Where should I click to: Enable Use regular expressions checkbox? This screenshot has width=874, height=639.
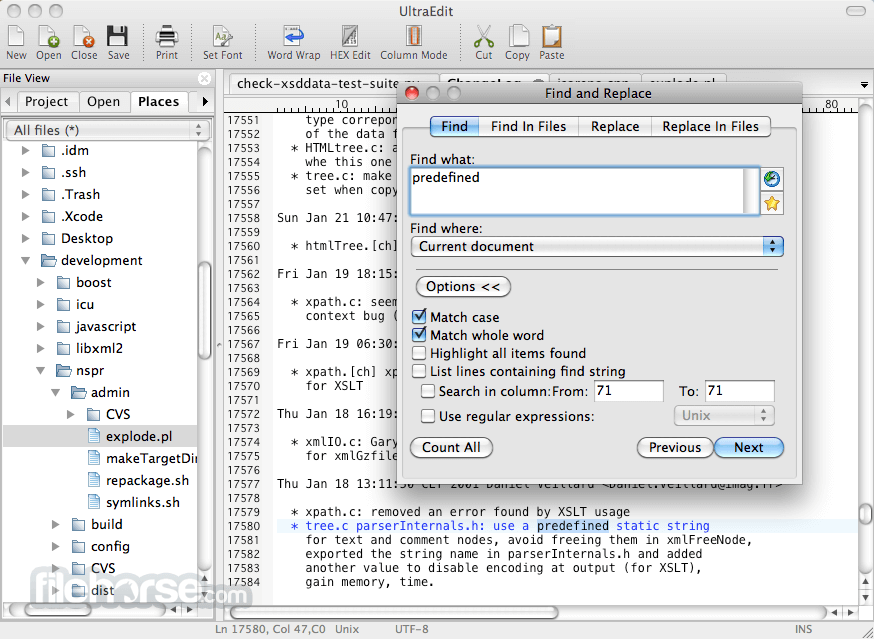coord(428,416)
